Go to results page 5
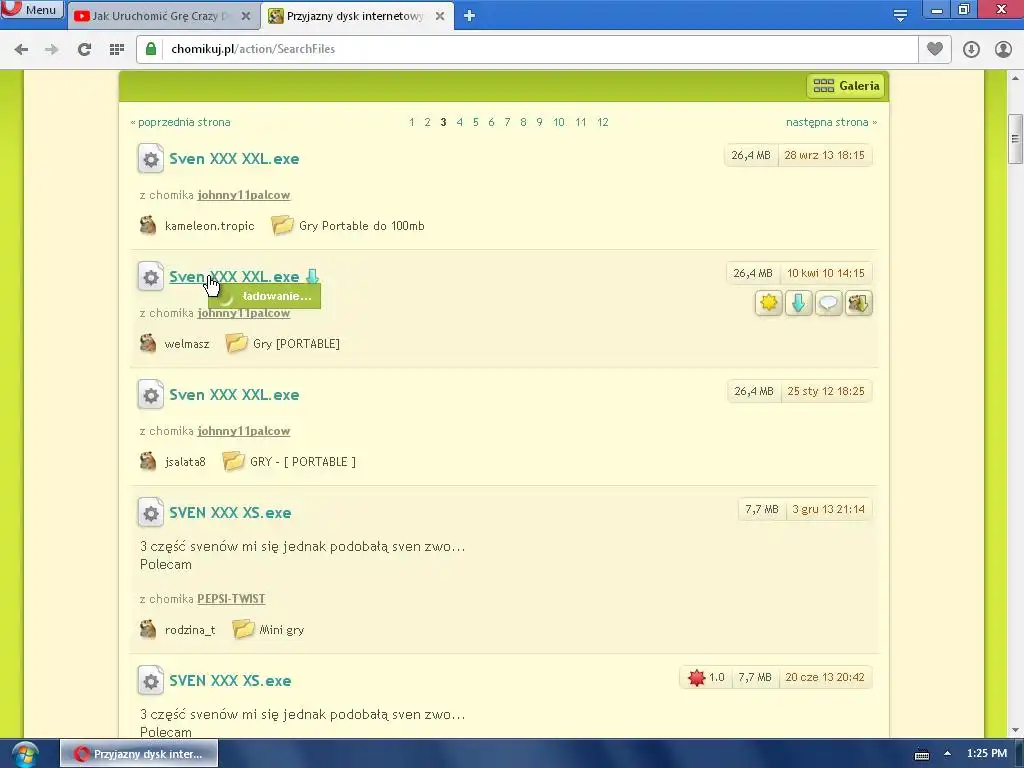 [x=475, y=122]
